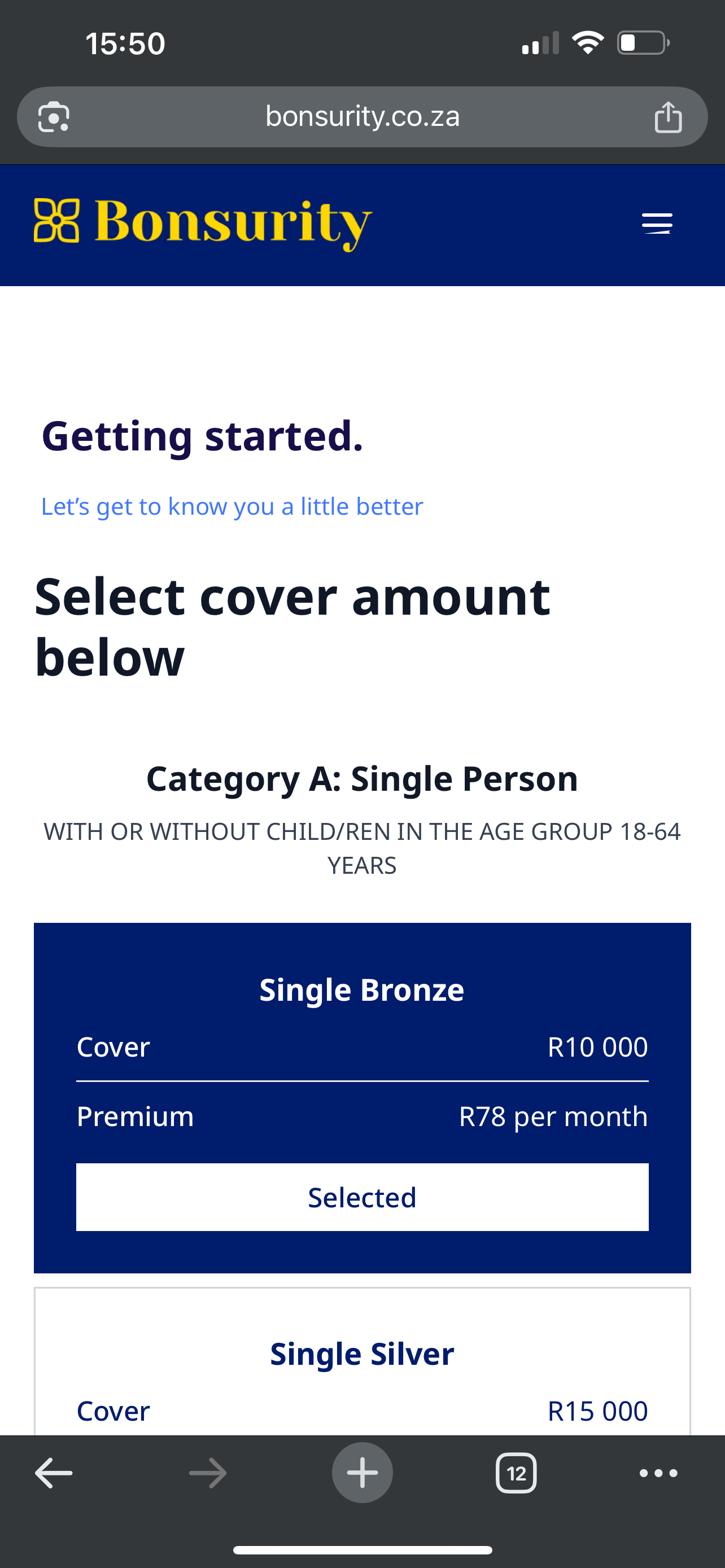Click 'Let's get to know you' text
This screenshot has height=1568, width=725.
(232, 506)
